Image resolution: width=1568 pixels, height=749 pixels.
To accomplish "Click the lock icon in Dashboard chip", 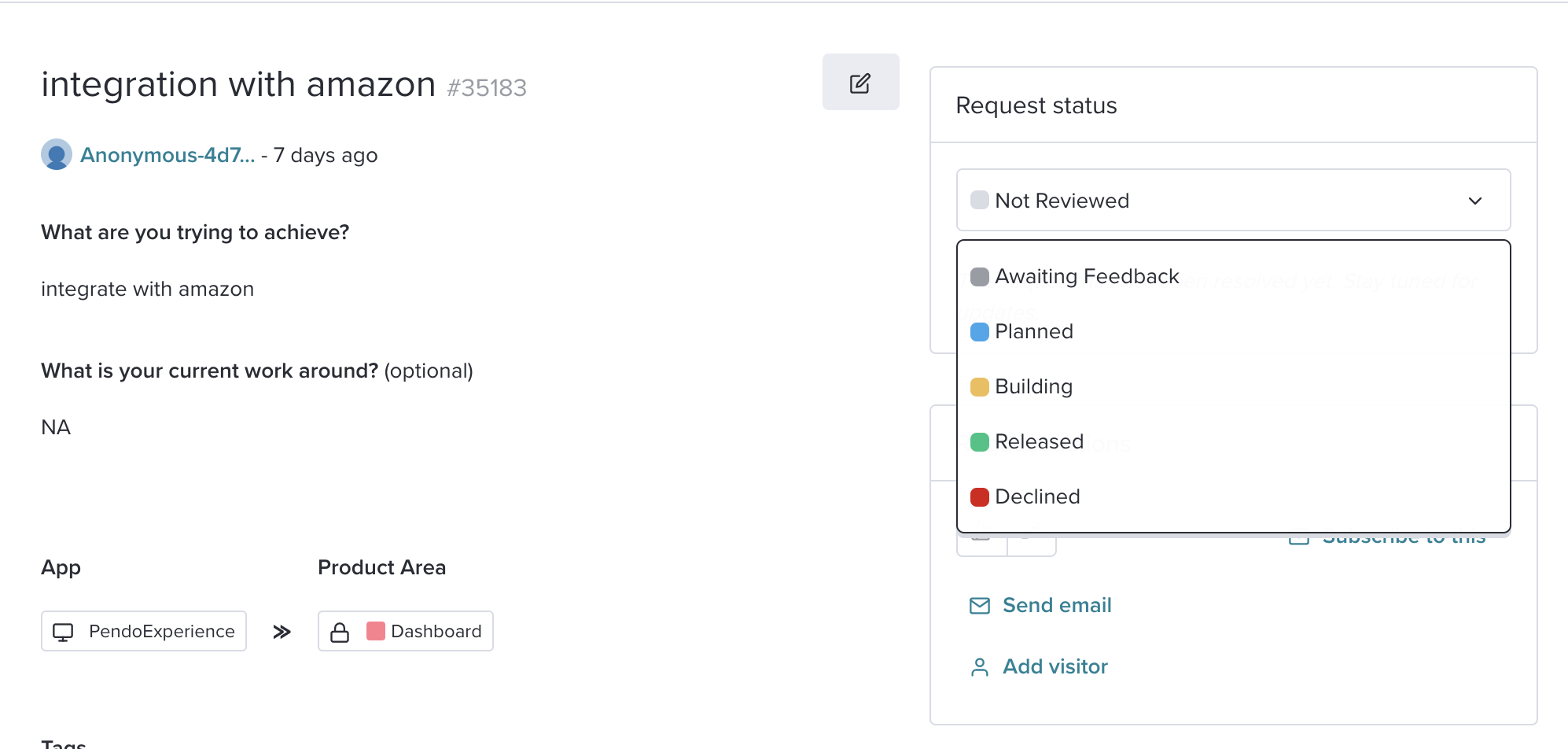I will [340, 632].
